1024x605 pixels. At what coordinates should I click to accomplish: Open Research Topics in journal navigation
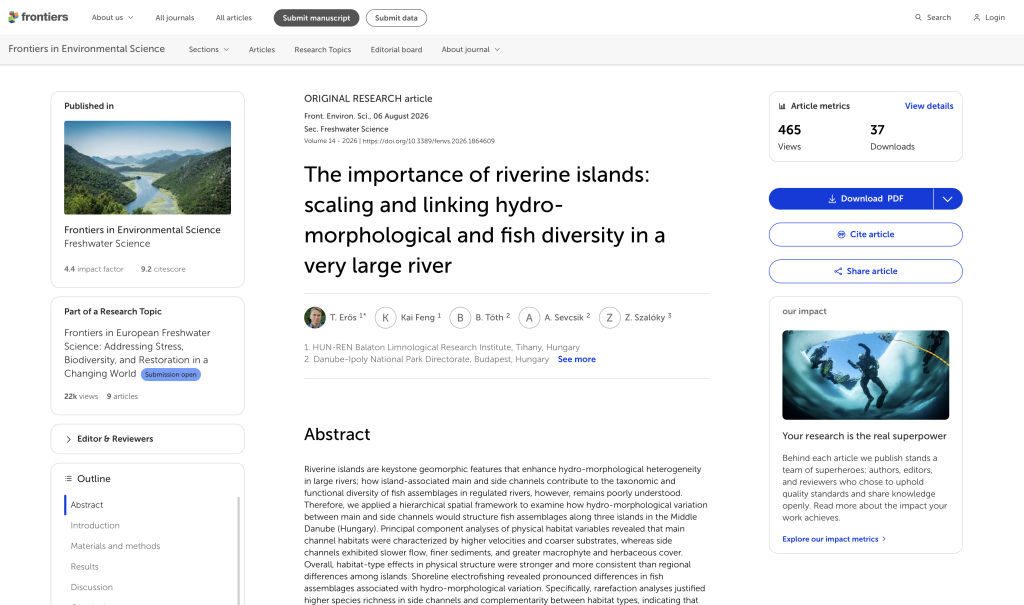point(323,50)
